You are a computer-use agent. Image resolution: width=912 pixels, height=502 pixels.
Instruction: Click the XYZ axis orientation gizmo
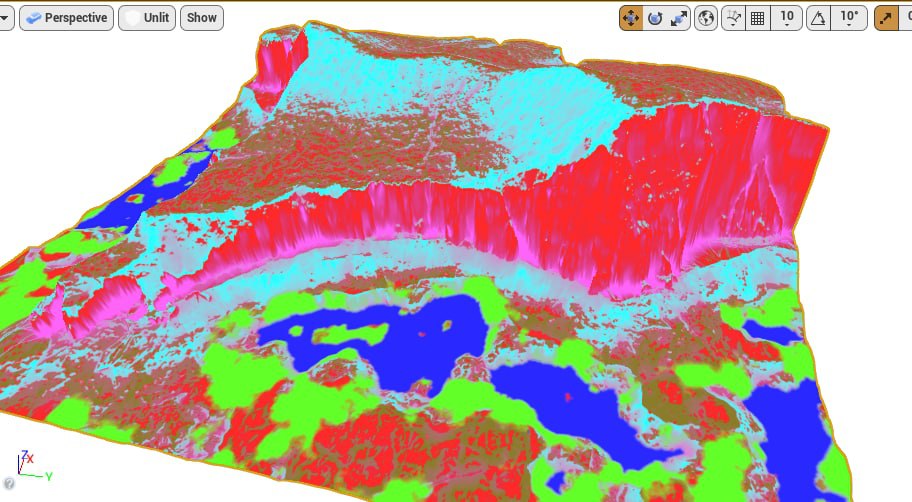click(34, 465)
